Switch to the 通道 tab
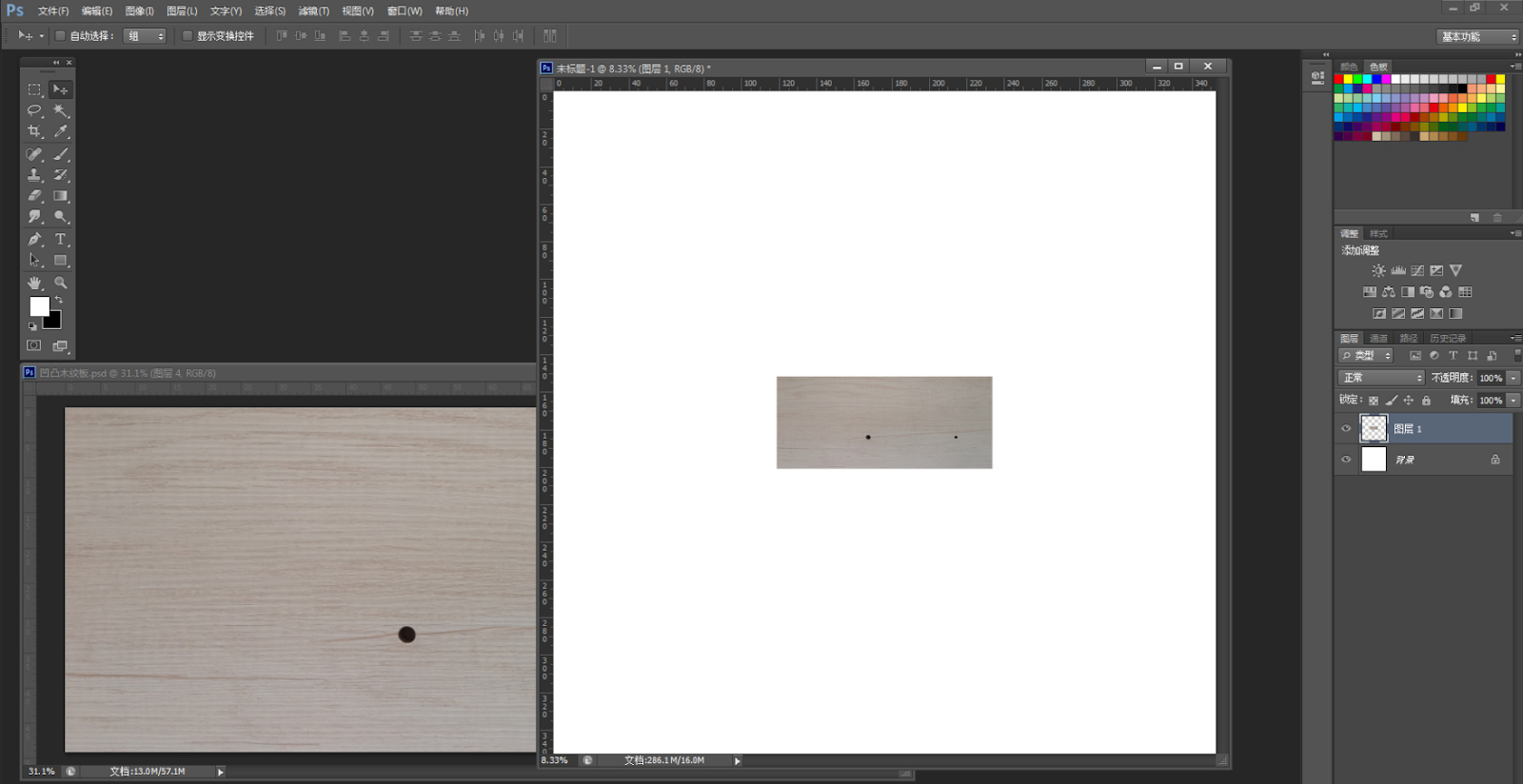 coord(1378,338)
